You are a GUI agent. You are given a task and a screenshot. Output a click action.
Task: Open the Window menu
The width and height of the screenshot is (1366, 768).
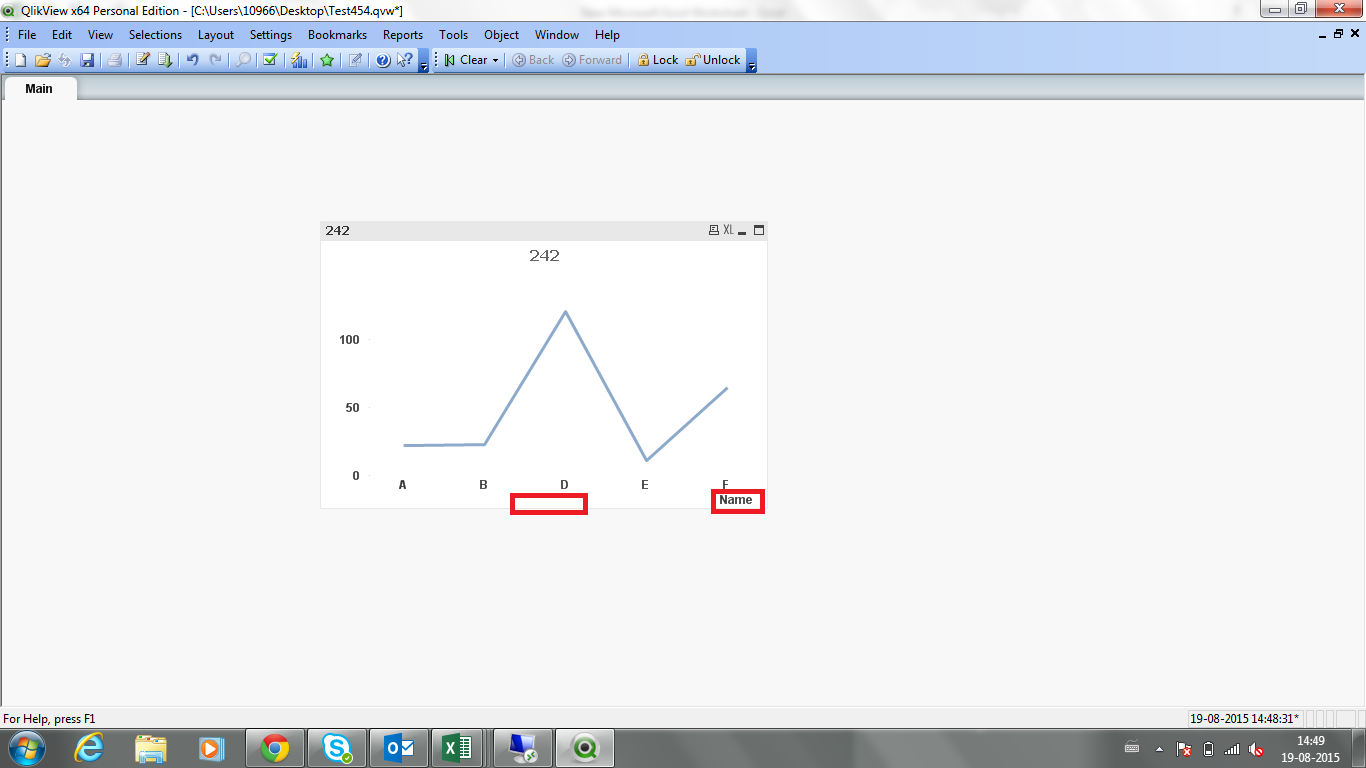point(557,34)
